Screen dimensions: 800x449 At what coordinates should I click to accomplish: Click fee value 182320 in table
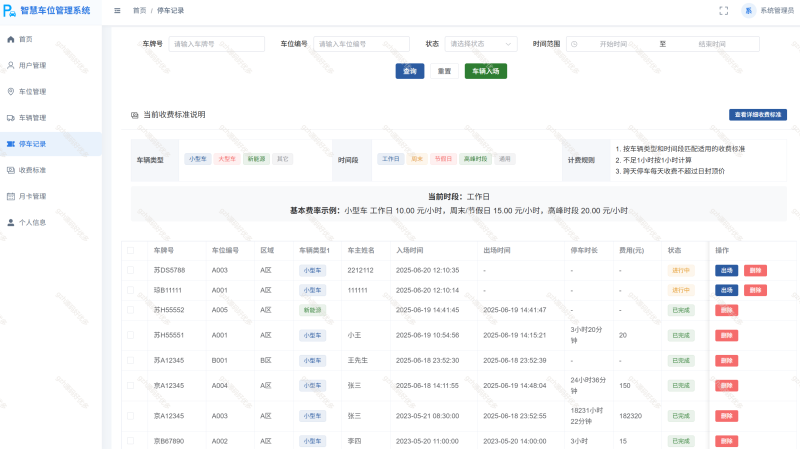click(x=631, y=416)
